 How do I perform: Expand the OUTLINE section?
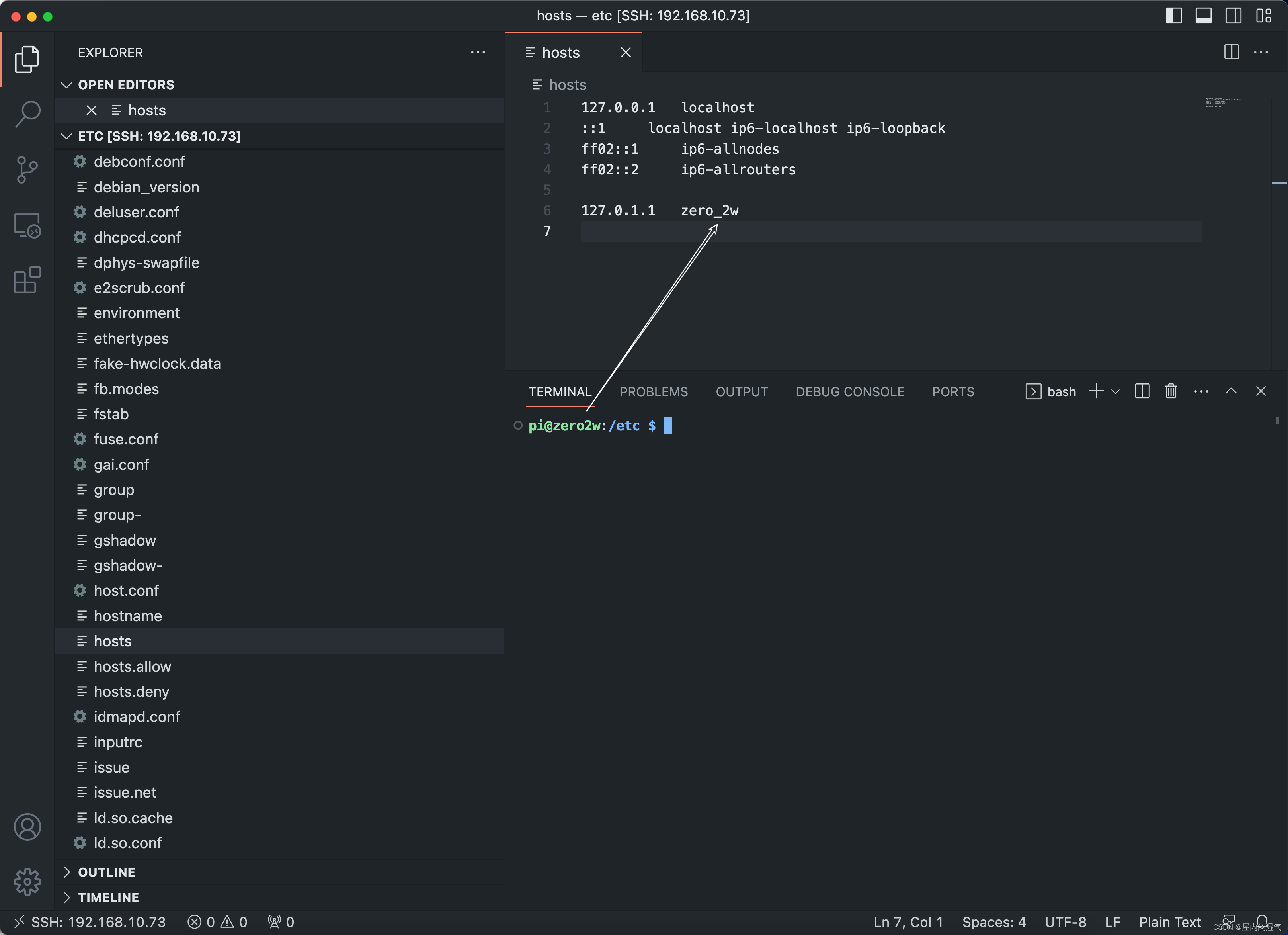coord(107,872)
